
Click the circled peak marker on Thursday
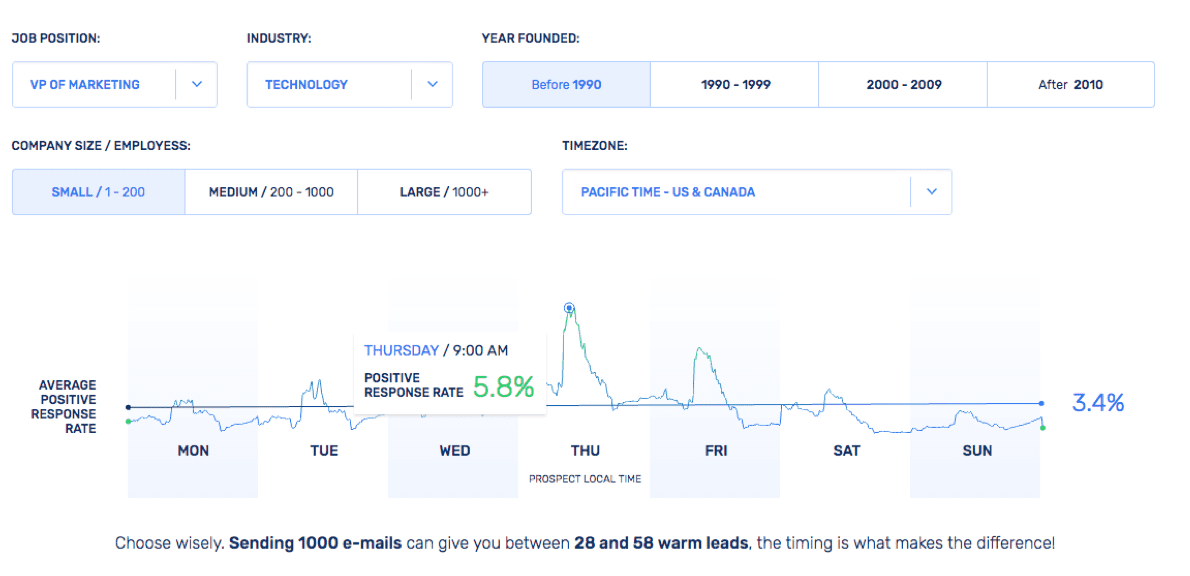point(569,308)
